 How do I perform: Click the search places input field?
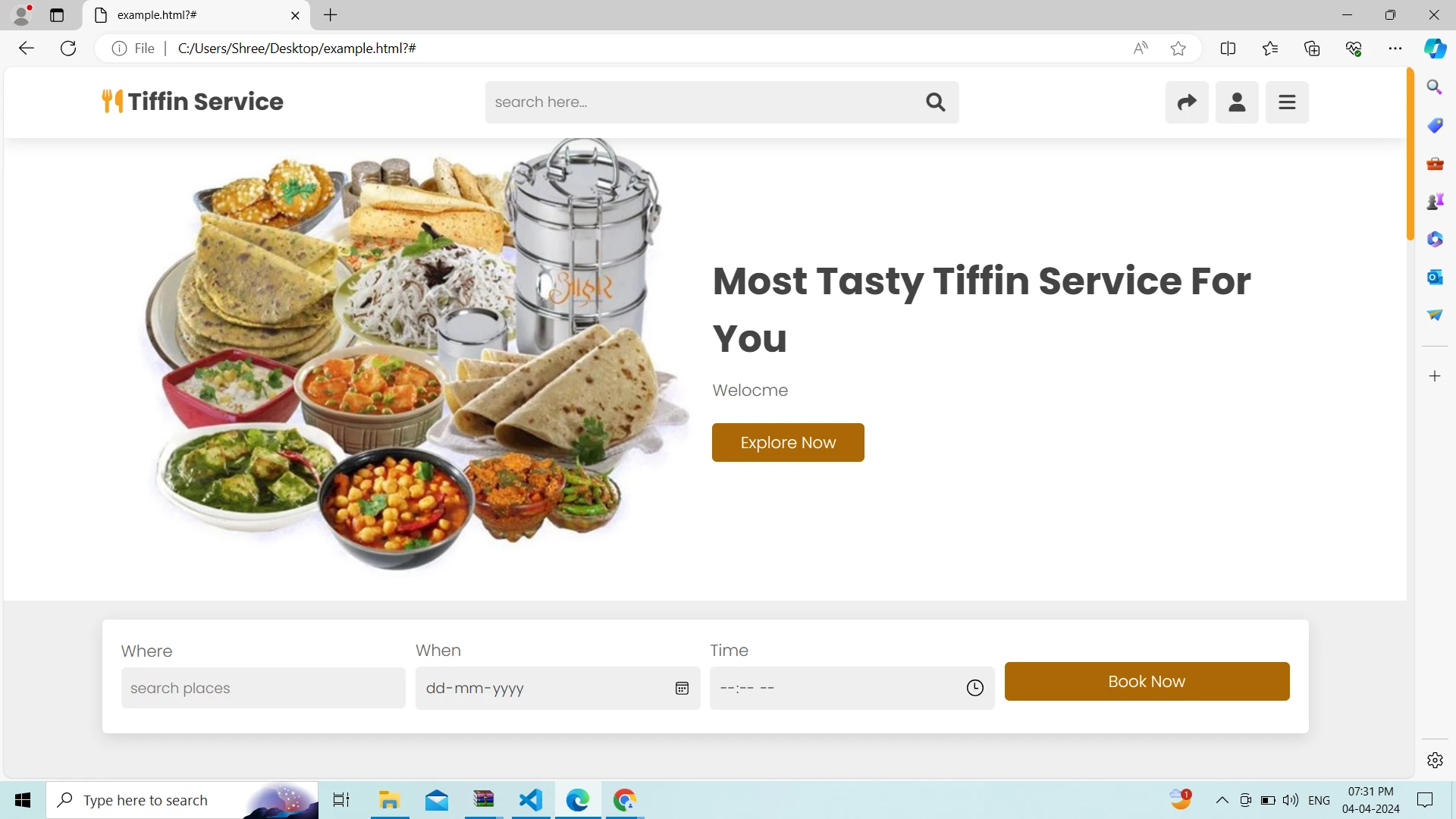click(x=263, y=688)
